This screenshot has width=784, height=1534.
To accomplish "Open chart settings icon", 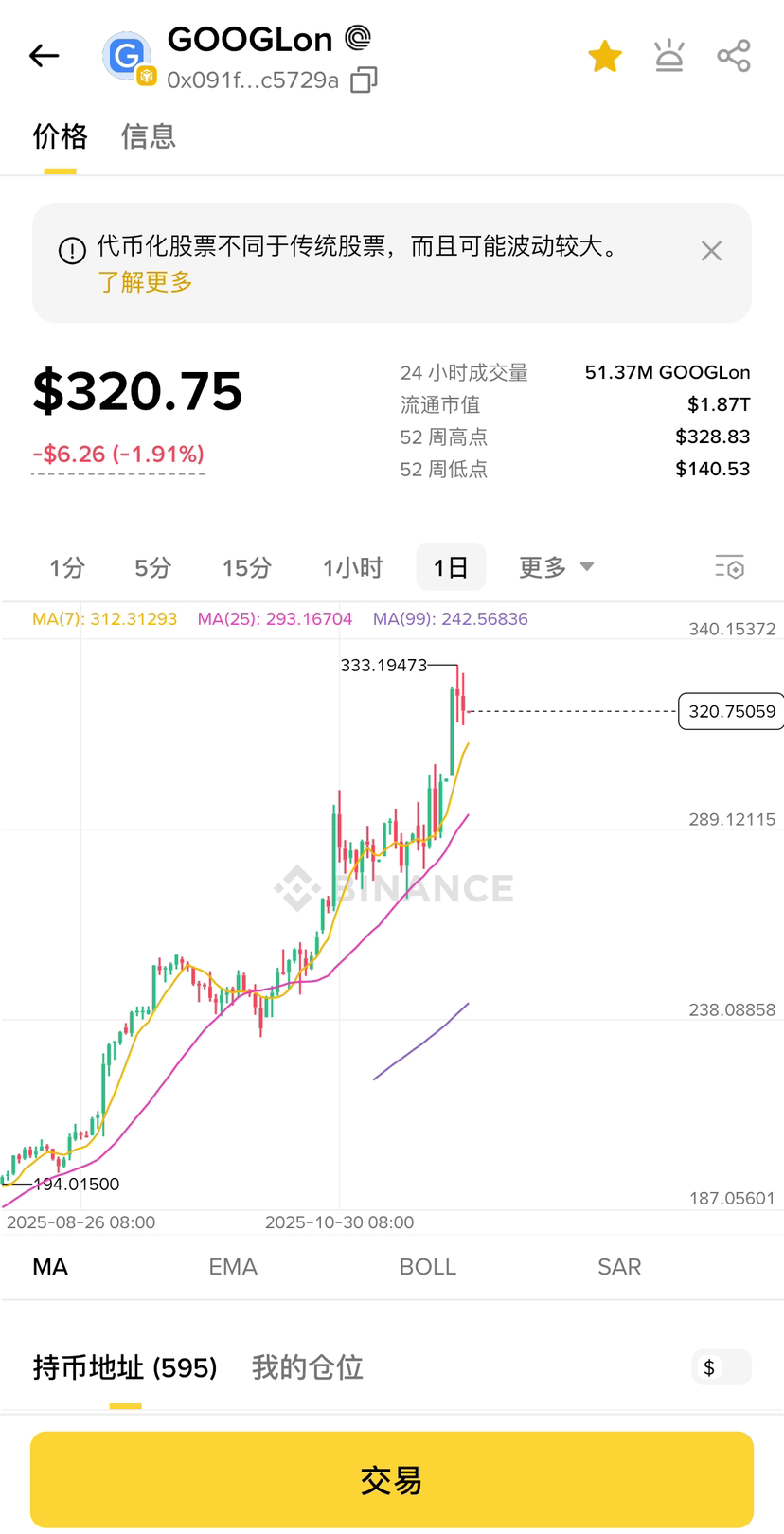I will [729, 567].
